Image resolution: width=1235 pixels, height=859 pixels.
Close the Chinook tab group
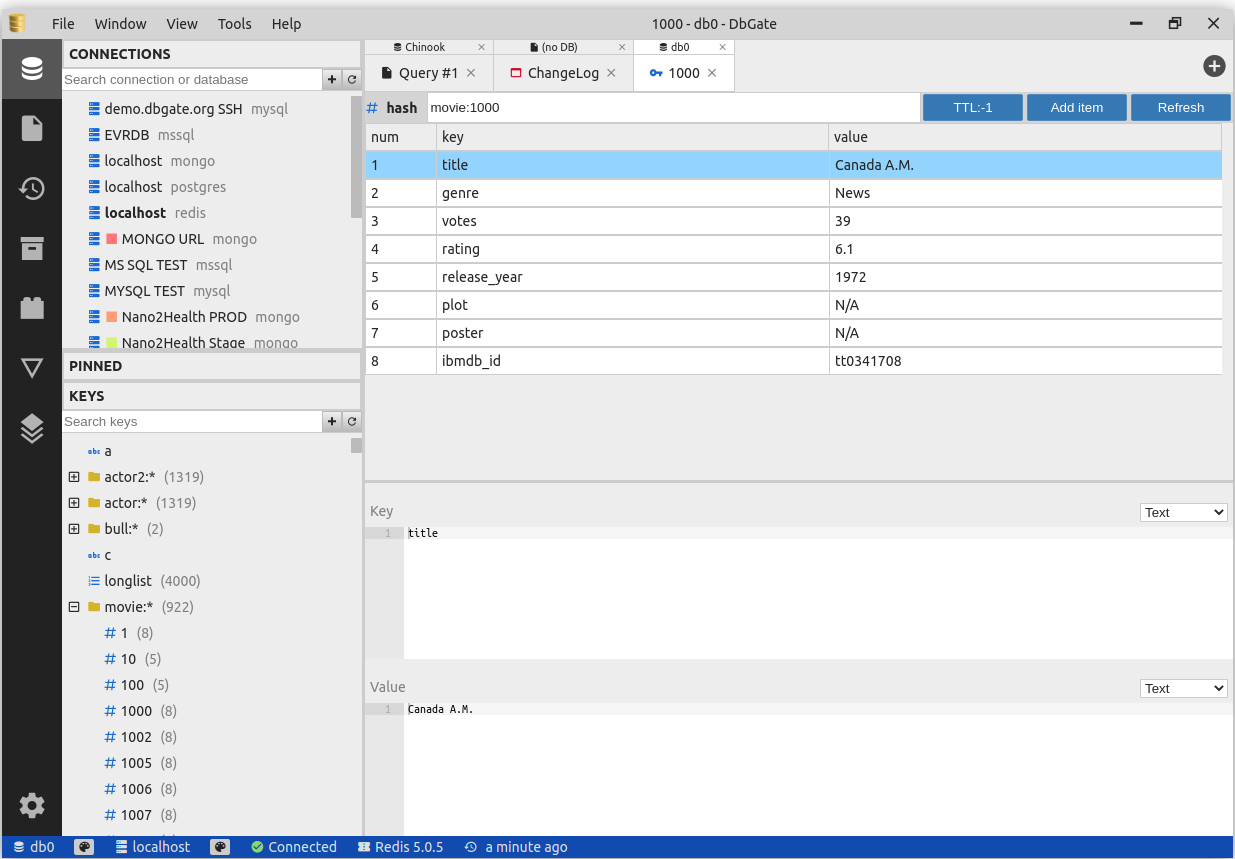(481, 47)
